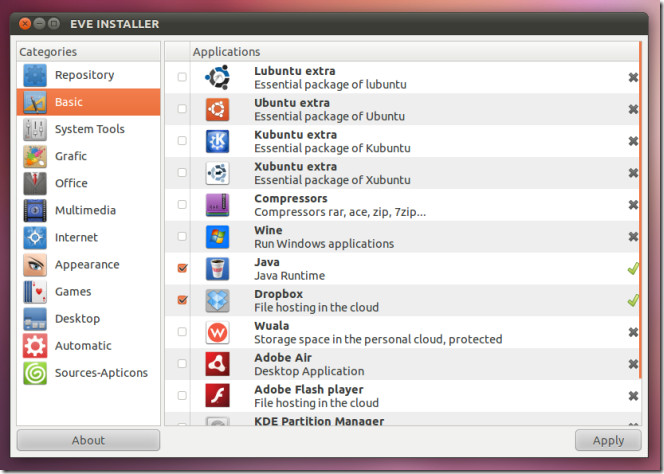
Task: Click the About button
Action: tap(89, 440)
